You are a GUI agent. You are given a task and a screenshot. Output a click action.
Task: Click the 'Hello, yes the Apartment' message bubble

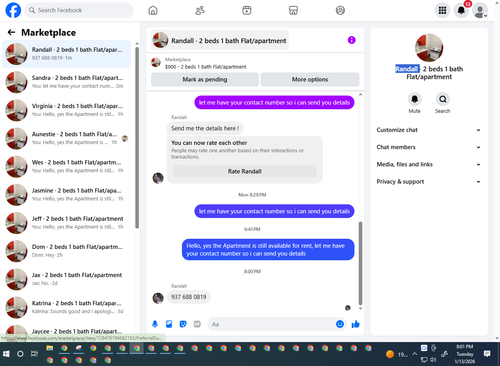click(x=268, y=250)
